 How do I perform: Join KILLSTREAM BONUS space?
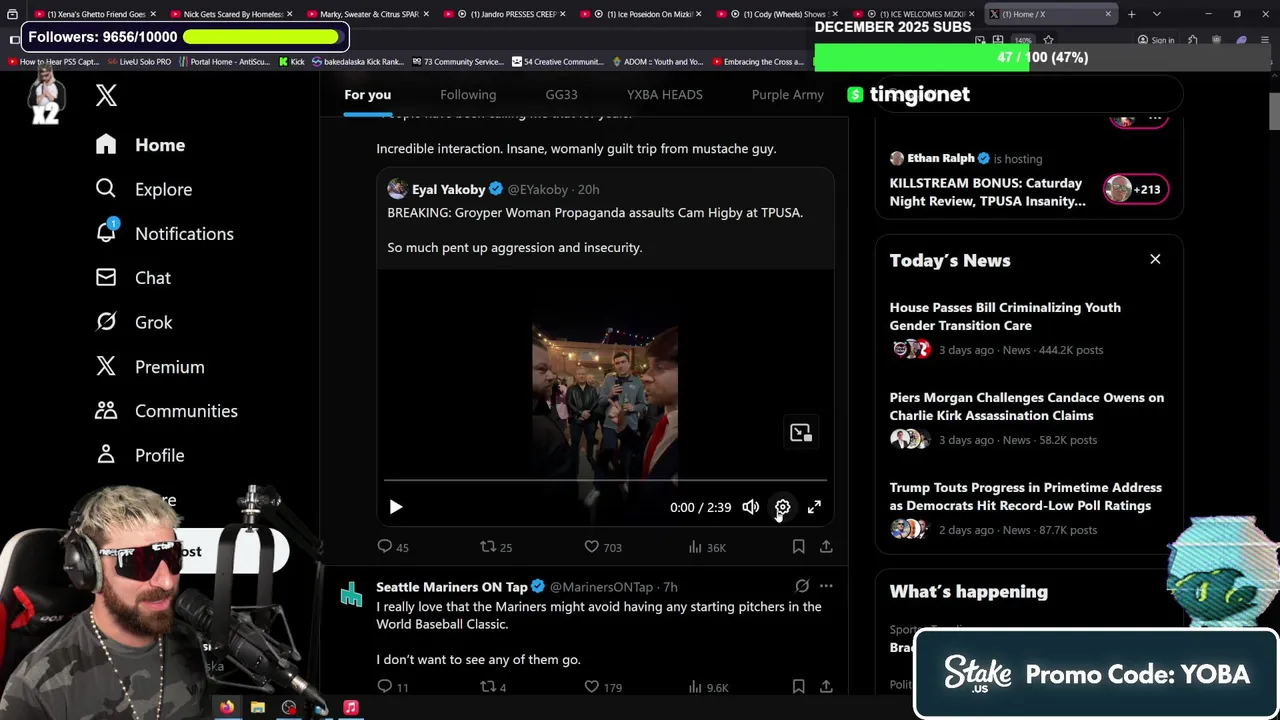point(987,192)
